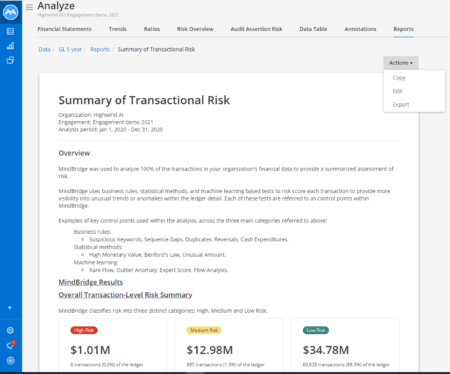Screen dimensions: 450x374
Task: Click the Engagement demo 2021 line
Action: [x=106, y=122]
